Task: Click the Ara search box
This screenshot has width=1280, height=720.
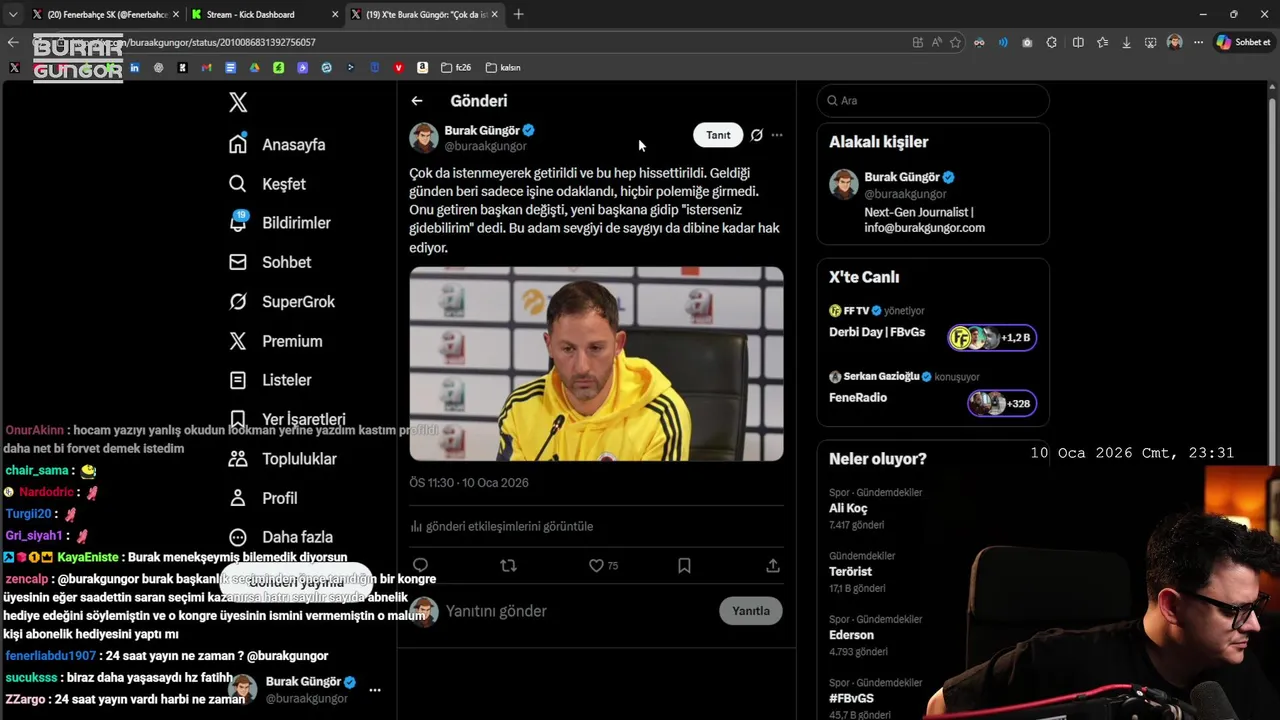Action: (x=933, y=101)
